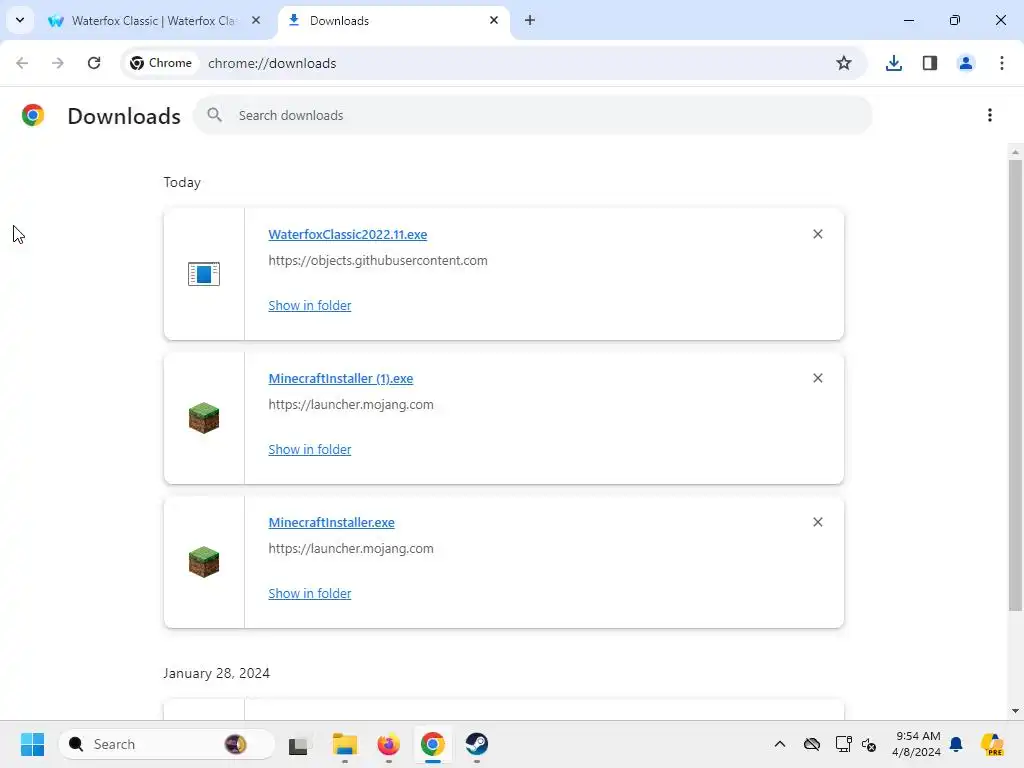Image resolution: width=1024 pixels, height=768 pixels.
Task: Open Chrome's three-dot main menu
Action: coord(1002,63)
